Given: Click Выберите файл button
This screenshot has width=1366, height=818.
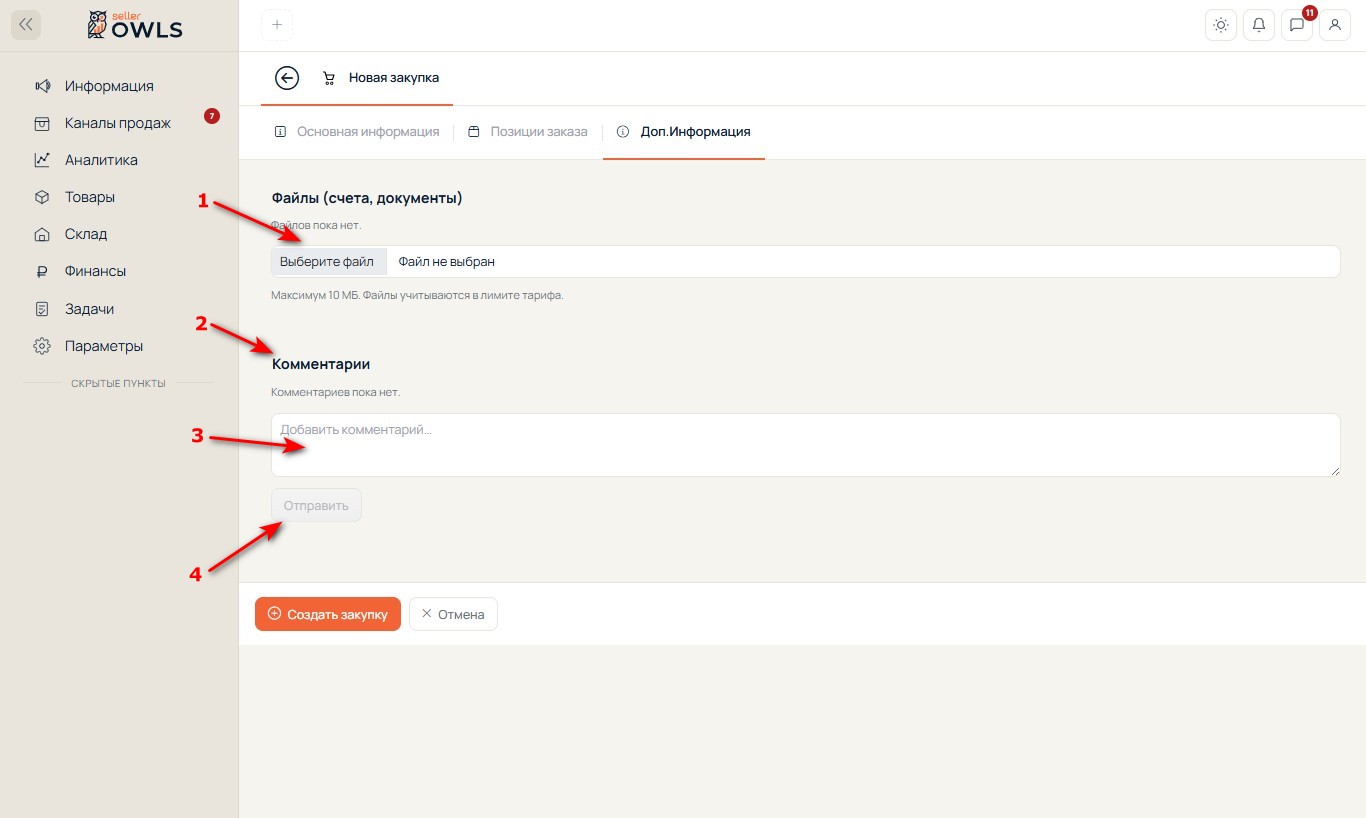Looking at the screenshot, I should [x=327, y=261].
